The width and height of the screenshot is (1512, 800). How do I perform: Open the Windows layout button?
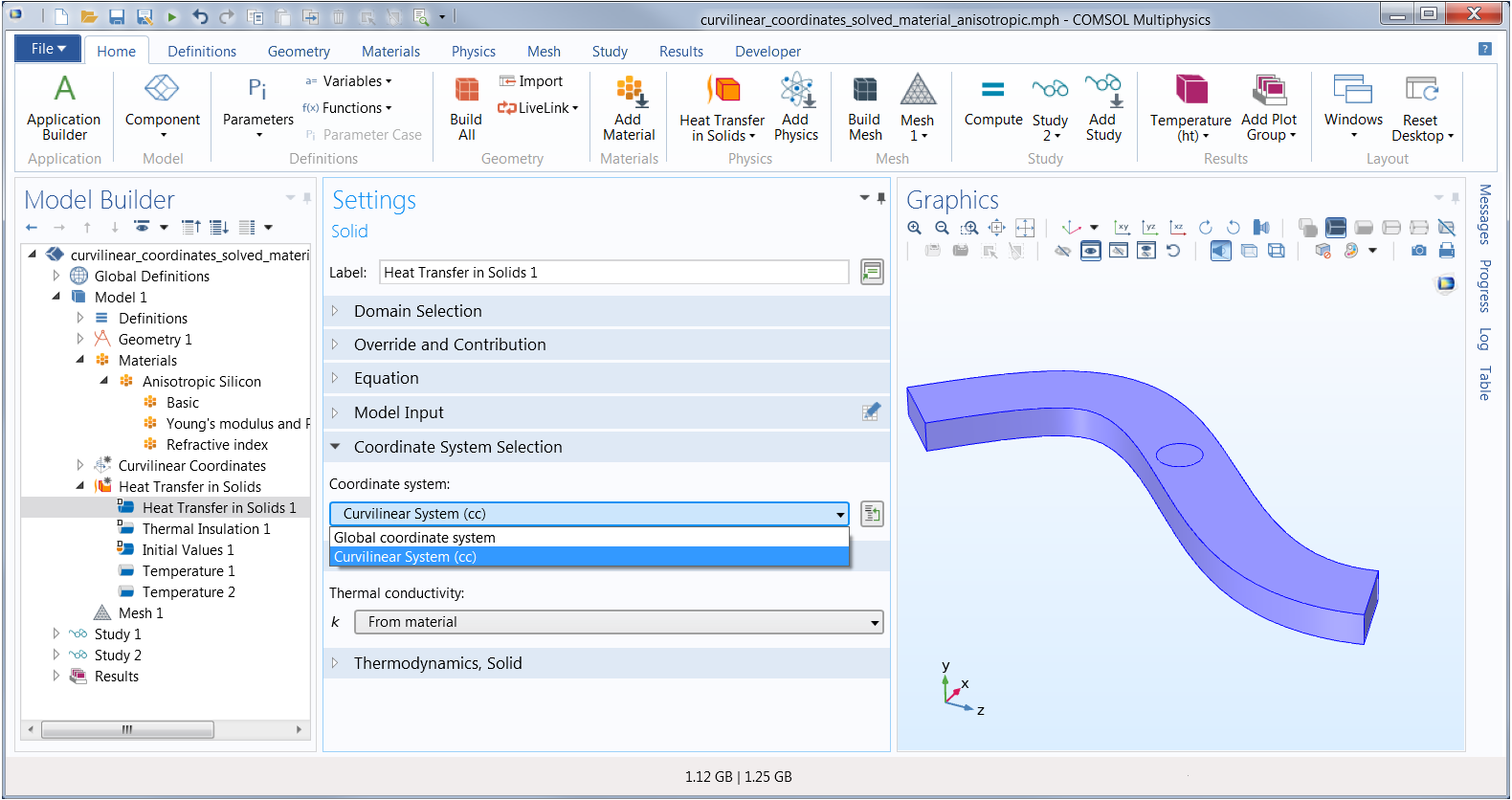point(1353,108)
